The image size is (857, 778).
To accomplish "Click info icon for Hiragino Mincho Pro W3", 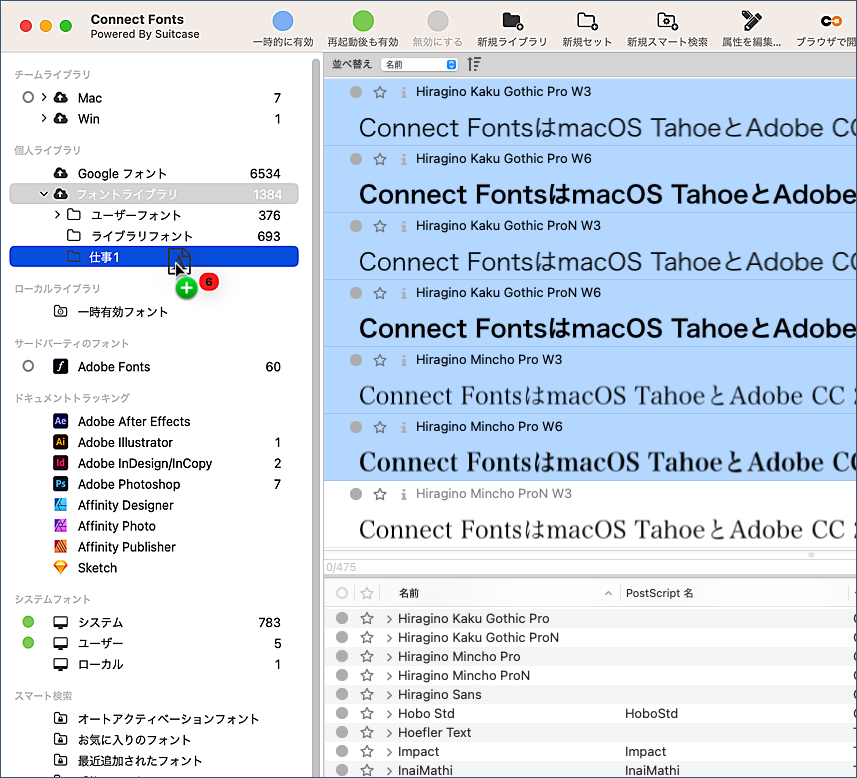I will (403, 360).
